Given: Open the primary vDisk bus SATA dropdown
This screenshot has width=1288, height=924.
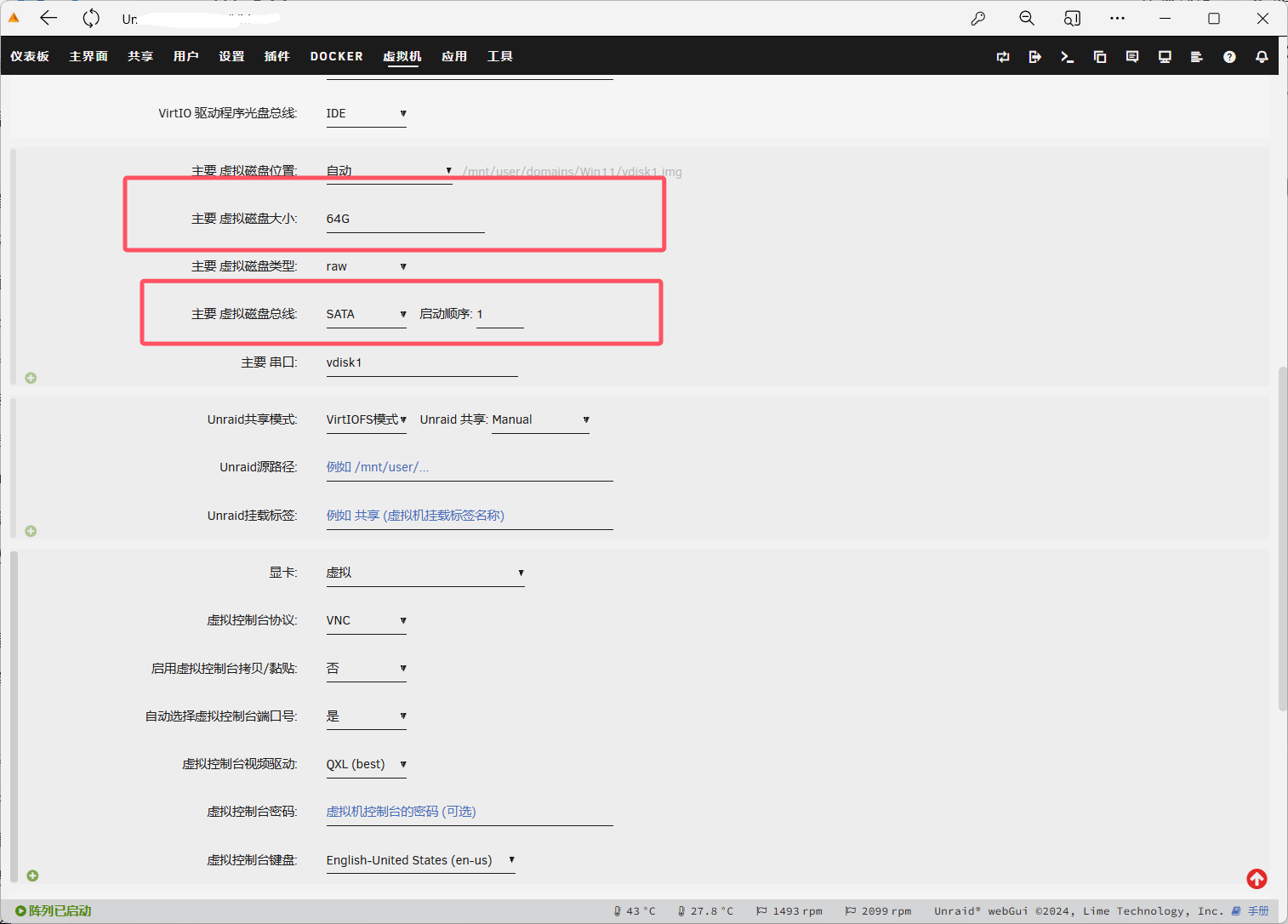Looking at the screenshot, I should pos(366,315).
